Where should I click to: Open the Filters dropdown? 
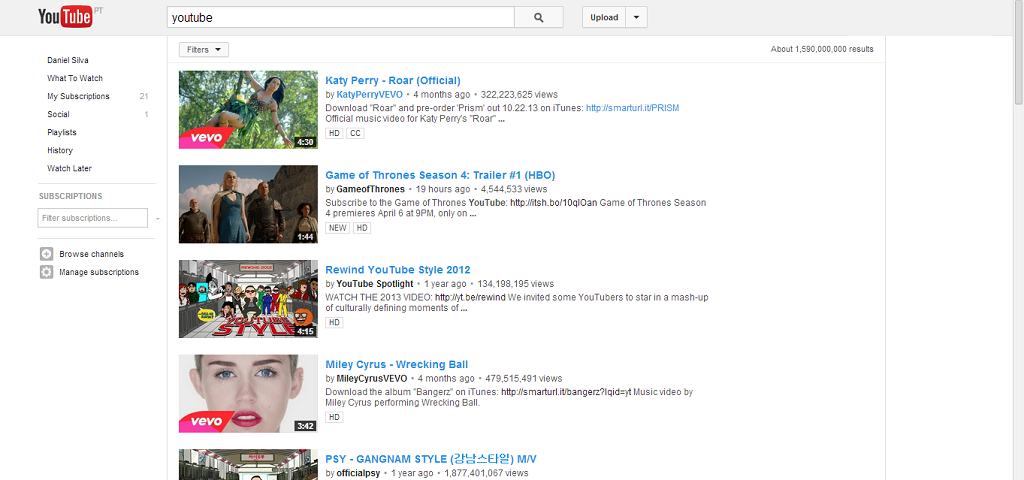tap(204, 50)
